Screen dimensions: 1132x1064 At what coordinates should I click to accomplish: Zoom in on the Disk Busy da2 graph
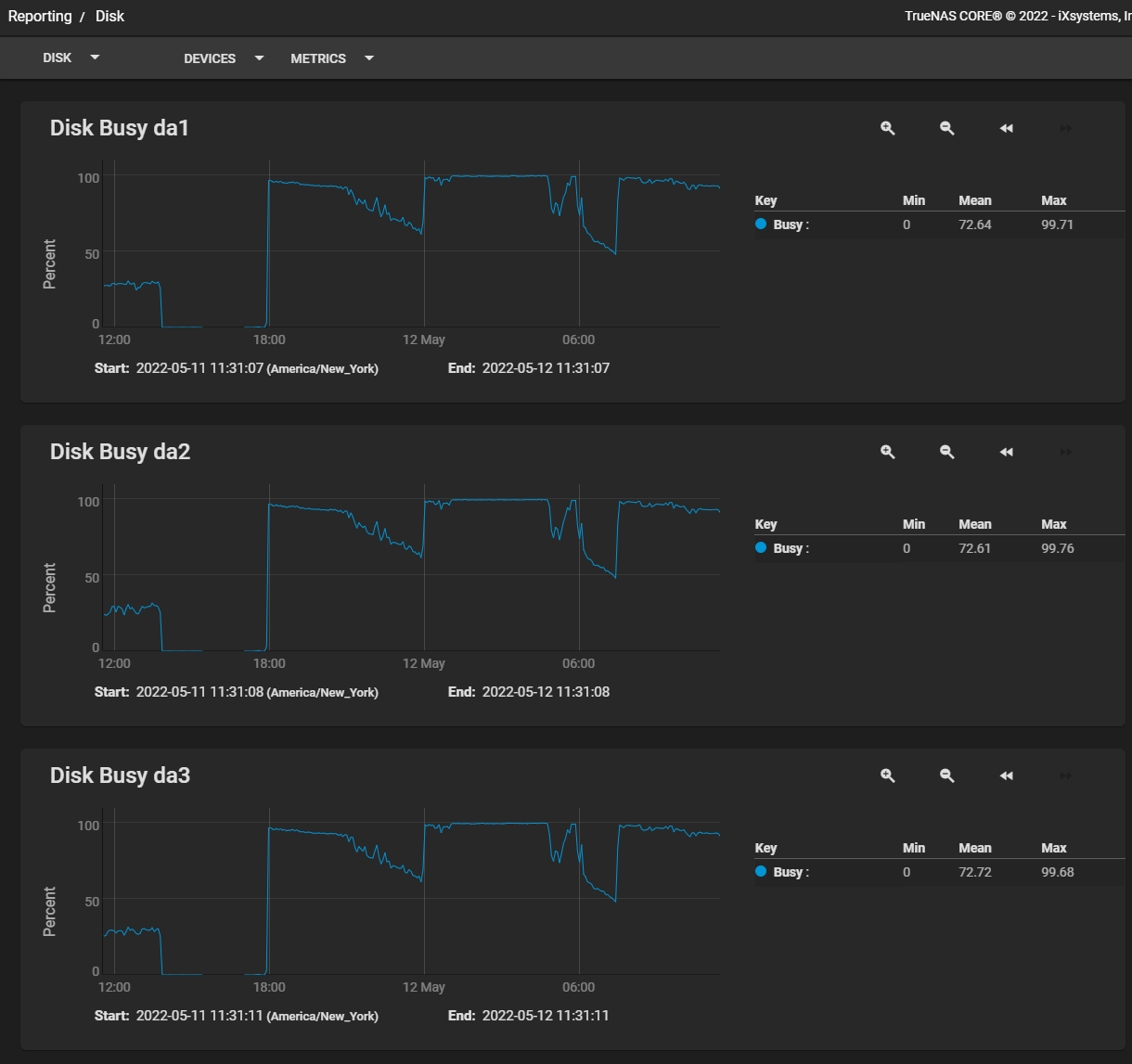[888, 452]
